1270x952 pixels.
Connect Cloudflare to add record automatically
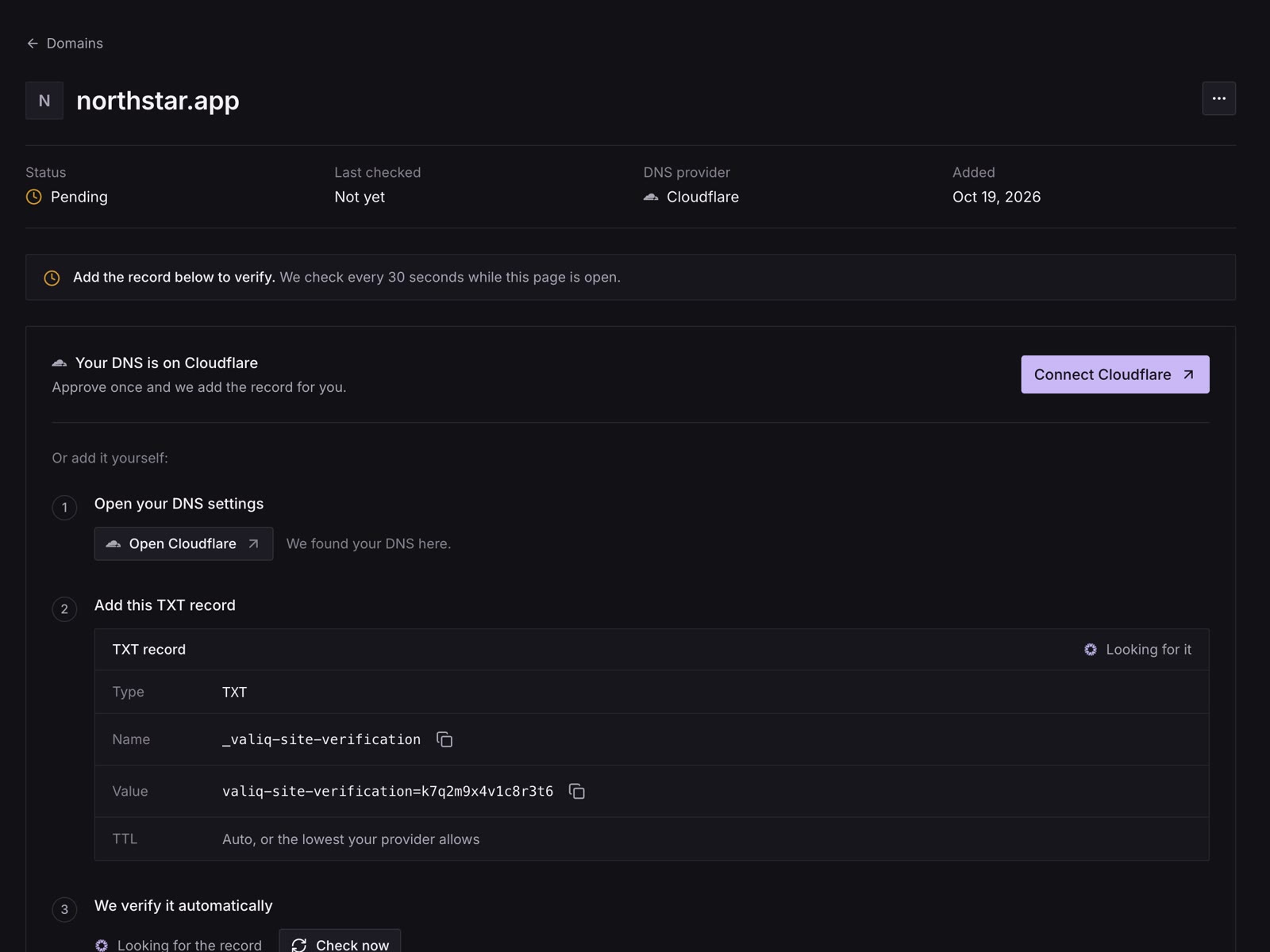pyautogui.click(x=1114, y=374)
